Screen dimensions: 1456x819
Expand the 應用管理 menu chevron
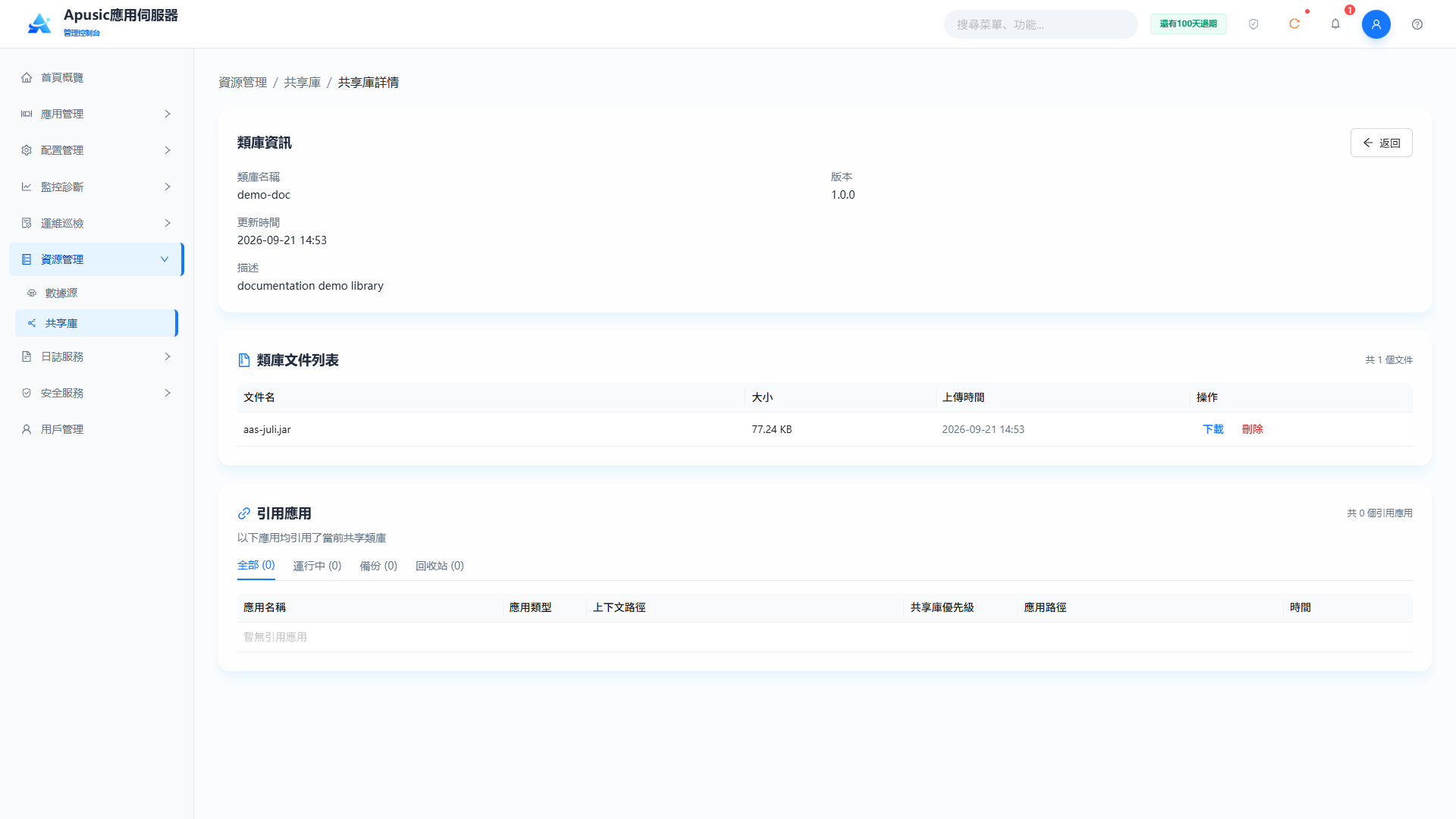[x=168, y=114]
